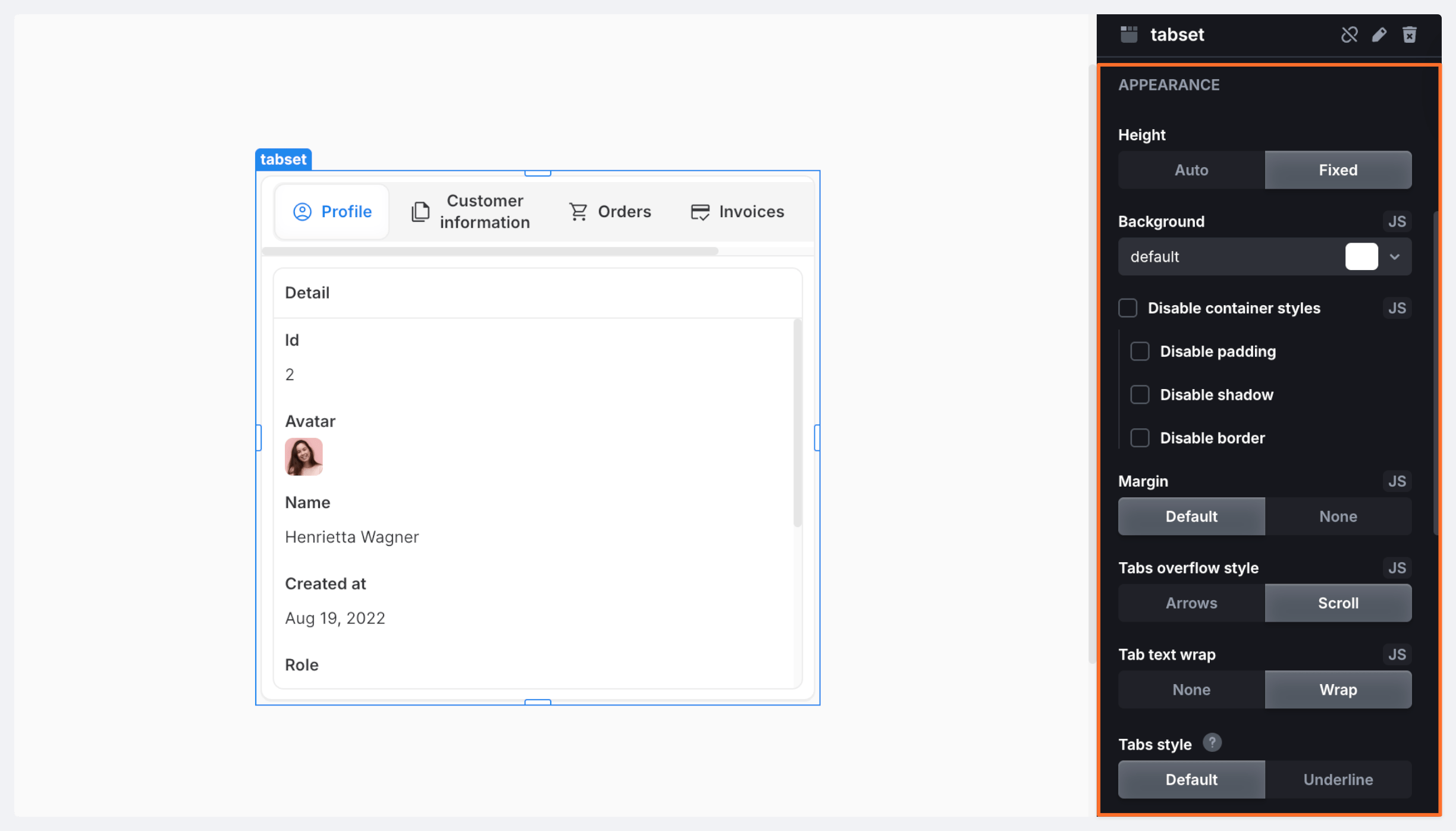The width and height of the screenshot is (1456, 831).
Task: Click the tabset component icon in header
Action: click(x=1129, y=35)
